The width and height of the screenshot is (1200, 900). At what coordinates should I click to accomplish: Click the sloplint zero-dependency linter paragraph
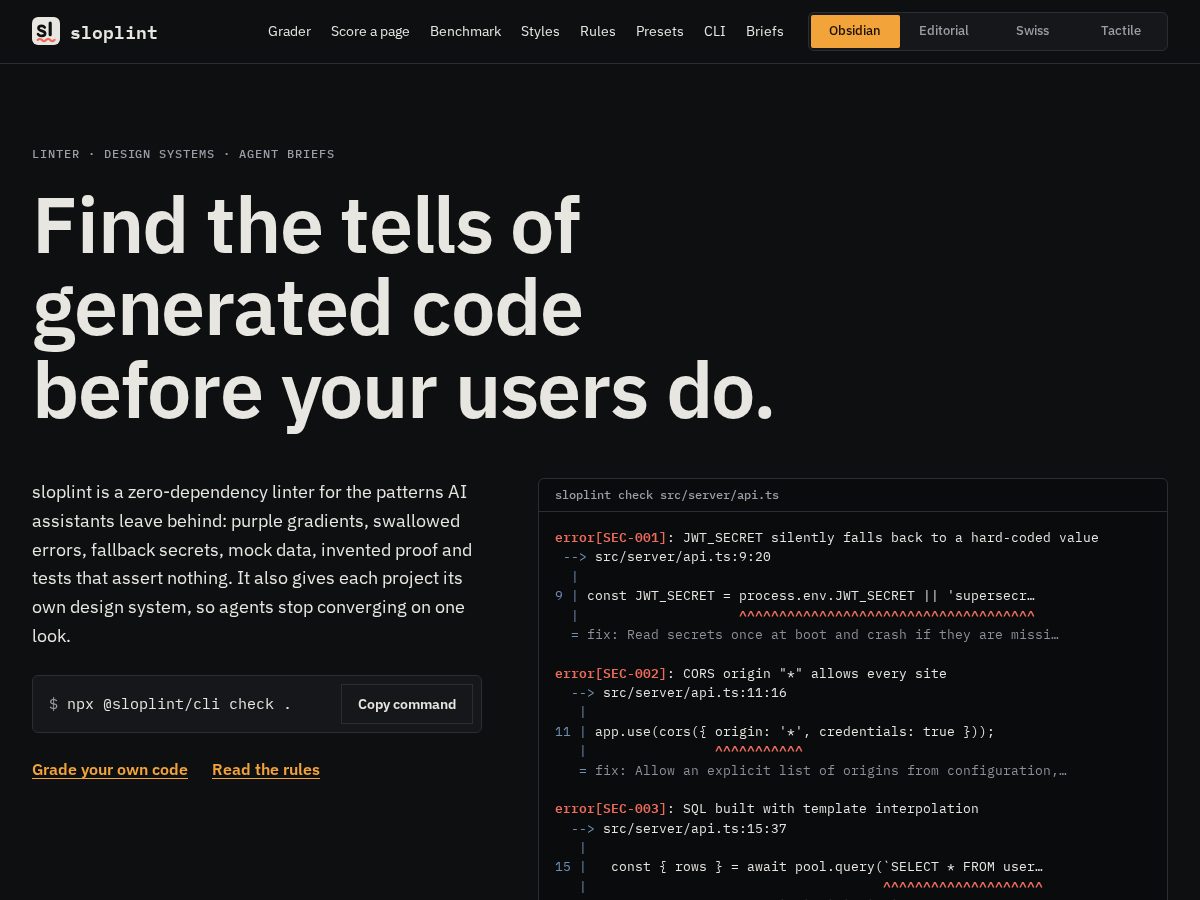pos(252,564)
